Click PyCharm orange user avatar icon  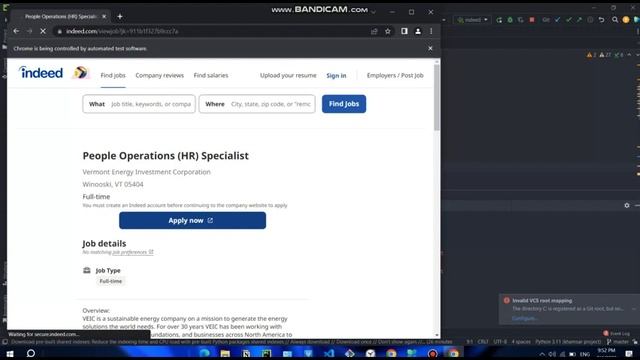point(626,20)
